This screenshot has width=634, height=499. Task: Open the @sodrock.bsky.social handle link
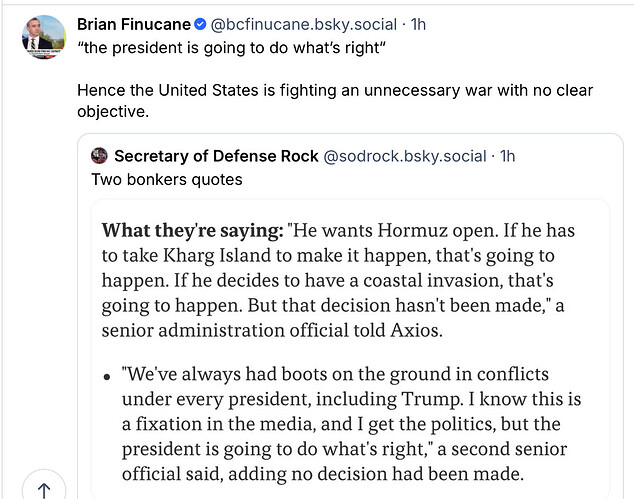click(x=407, y=156)
